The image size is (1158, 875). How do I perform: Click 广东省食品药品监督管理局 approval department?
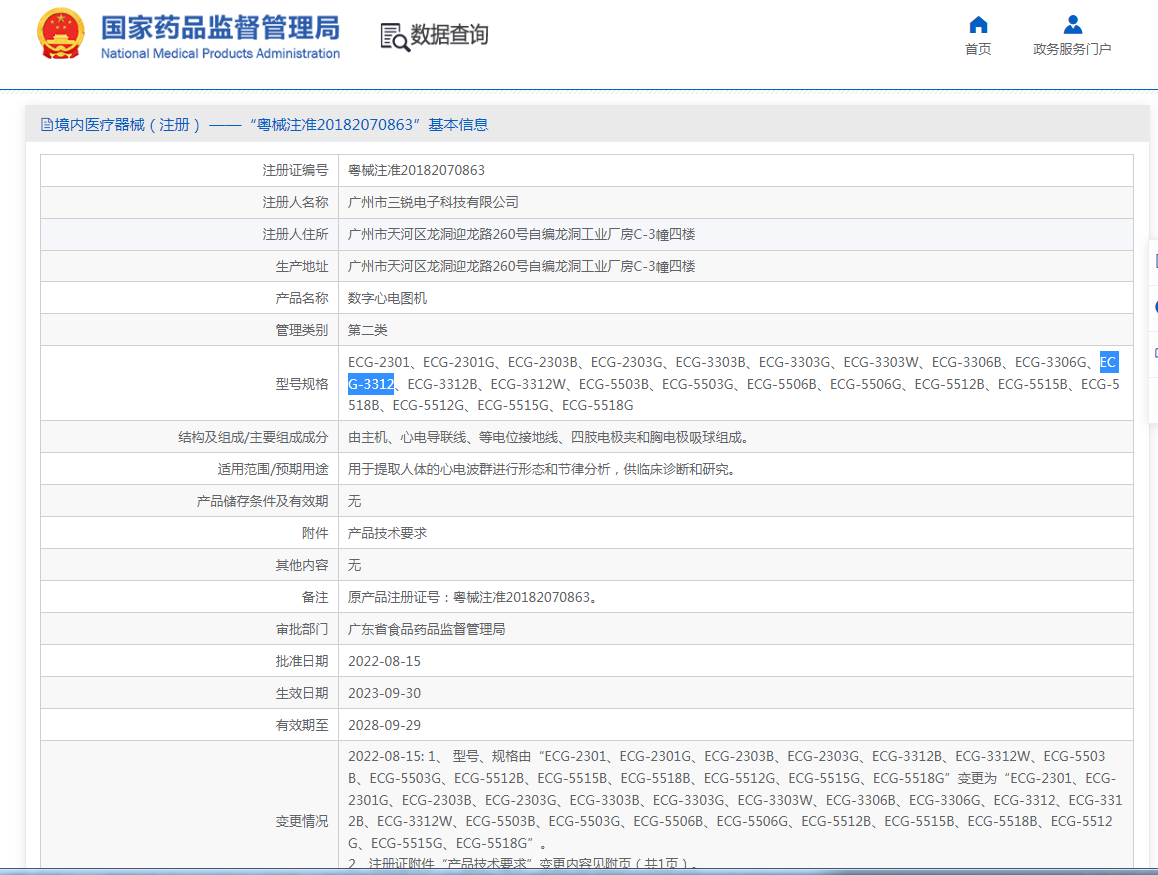427,629
